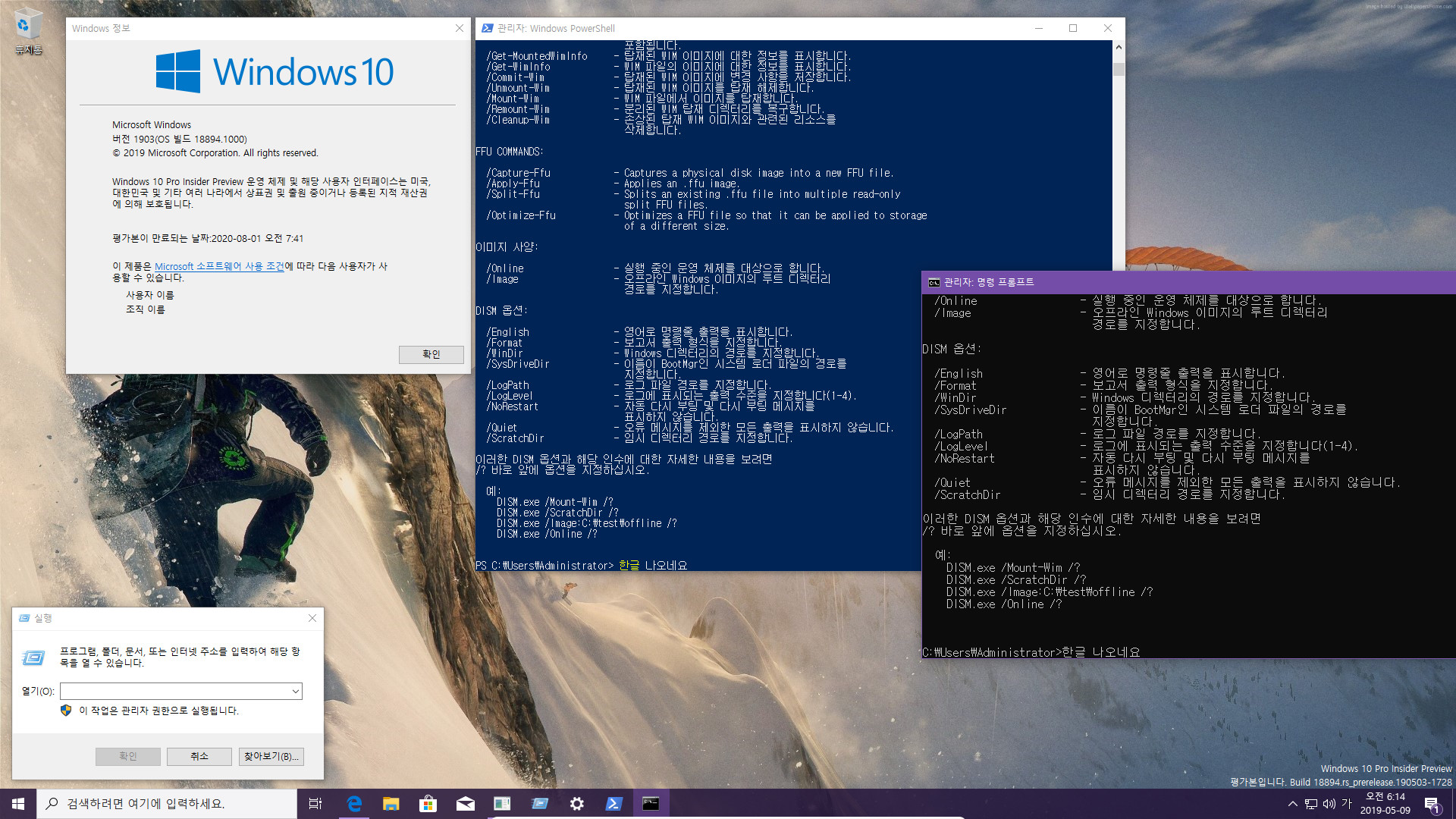Screen dimensions: 1456x819
Task: Close the 실행 Run dialog
Action: point(312,618)
